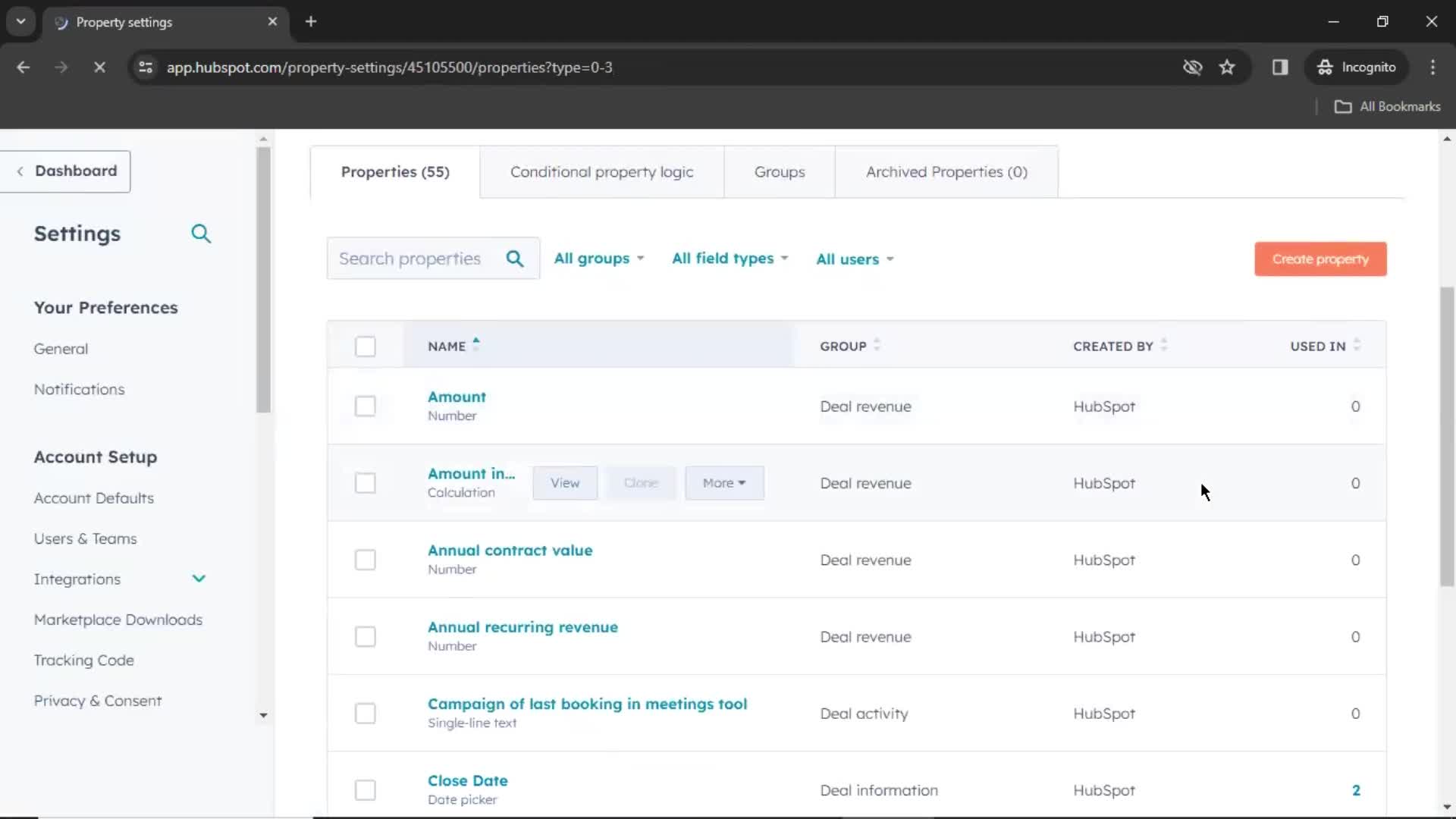Screen dimensions: 1456x819
Task: Switch to Conditional property logic tab
Action: coord(602,172)
